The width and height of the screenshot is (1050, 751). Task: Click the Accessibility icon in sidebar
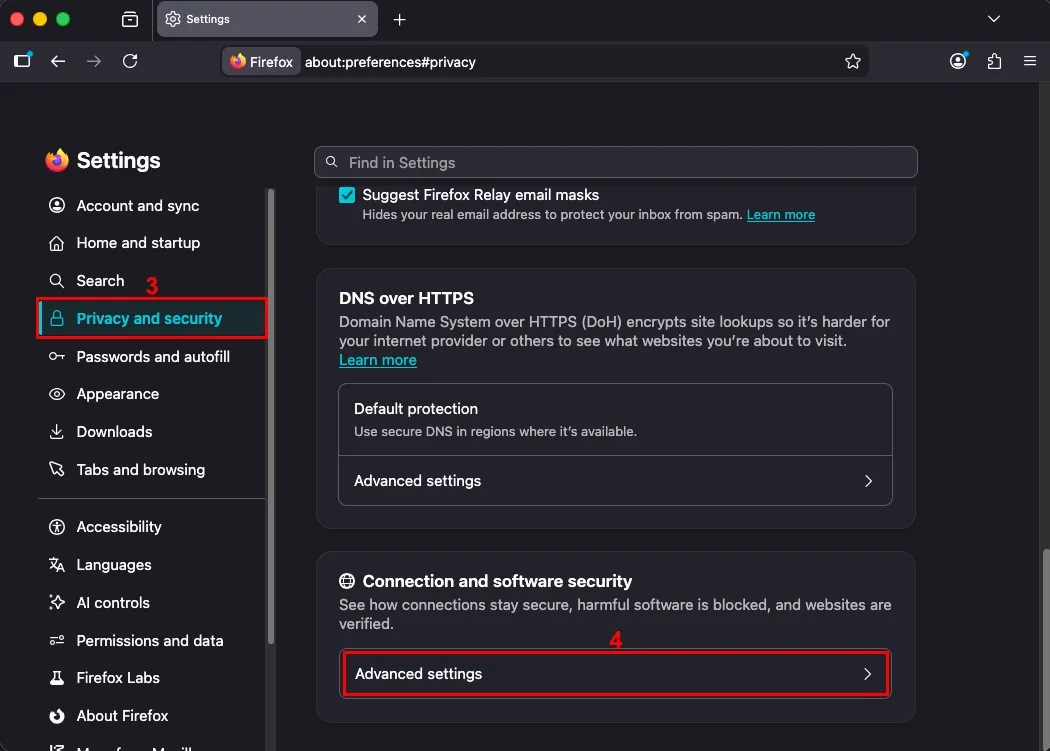click(57, 527)
